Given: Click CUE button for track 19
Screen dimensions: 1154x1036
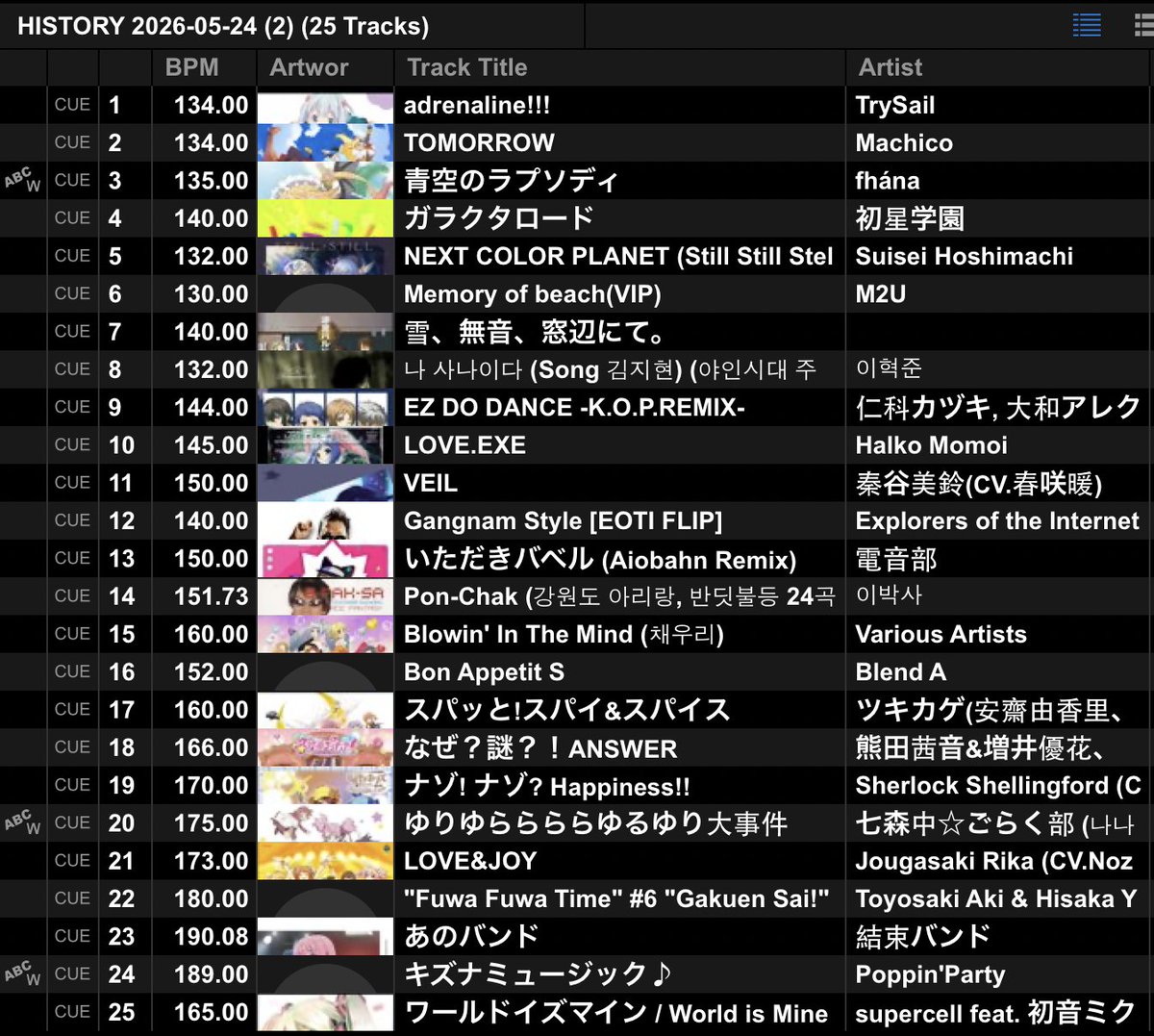Looking at the screenshot, I should [72, 785].
